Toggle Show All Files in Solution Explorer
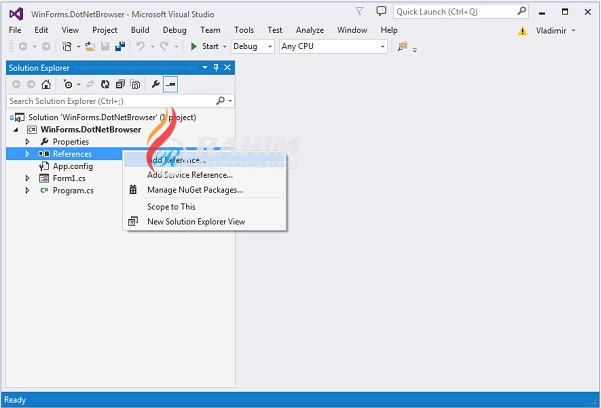The height and width of the screenshot is (408, 601). click(x=135, y=84)
